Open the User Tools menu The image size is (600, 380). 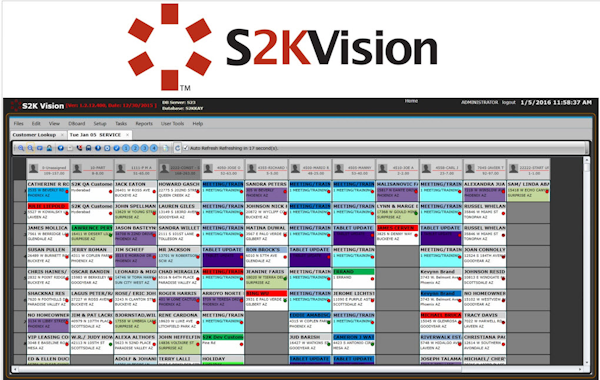[172, 124]
